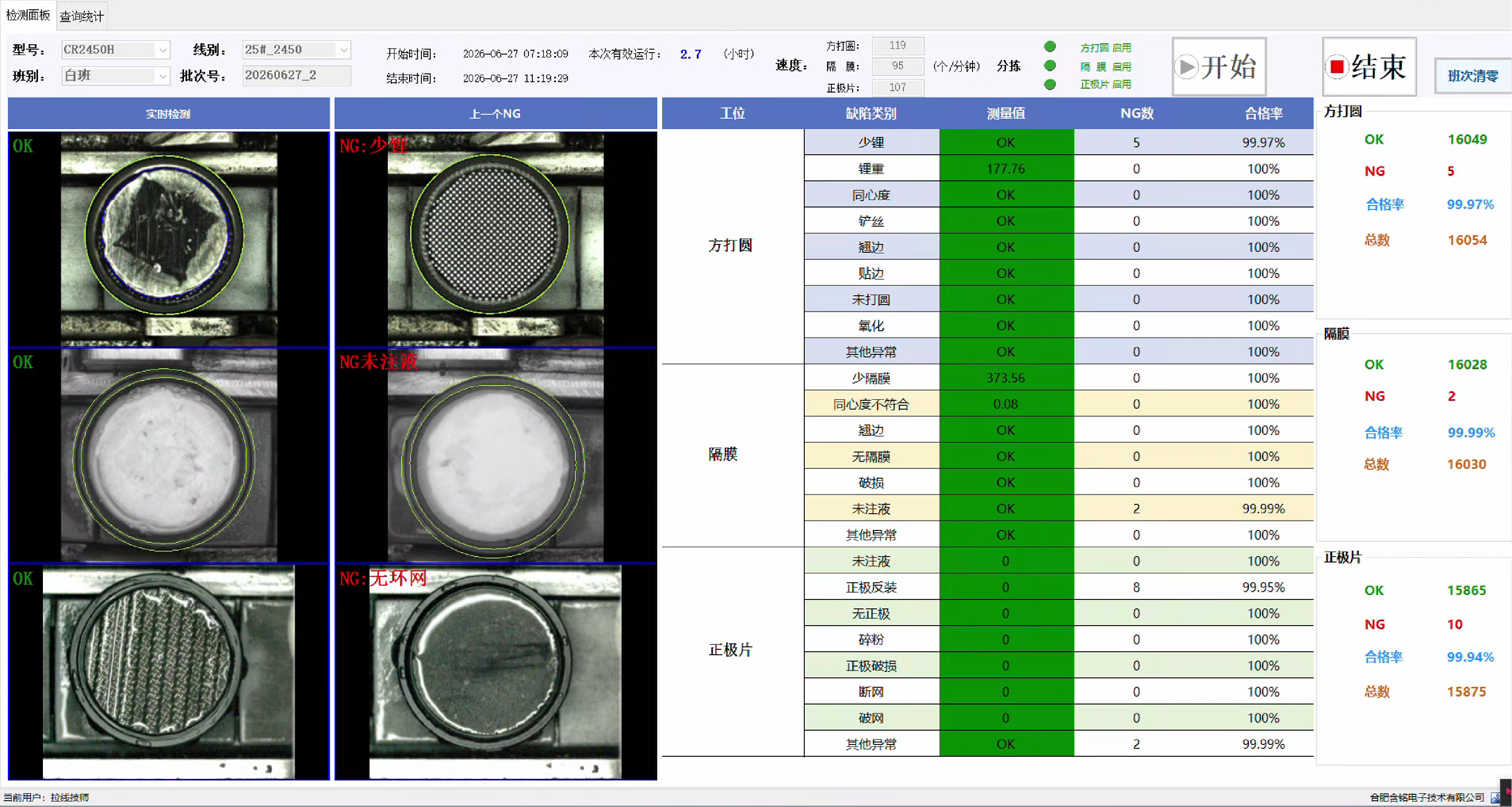Screen dimensions: 1512x807
Task: Click the 少锂 defect row label
Action: [x=871, y=143]
